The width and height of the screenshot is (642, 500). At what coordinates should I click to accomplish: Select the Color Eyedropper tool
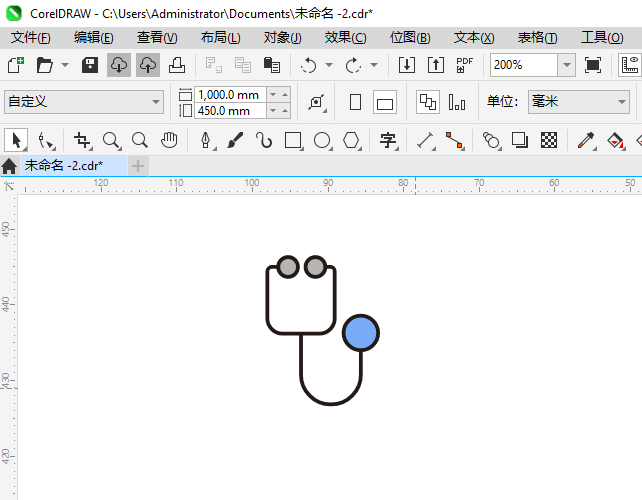(x=586, y=140)
